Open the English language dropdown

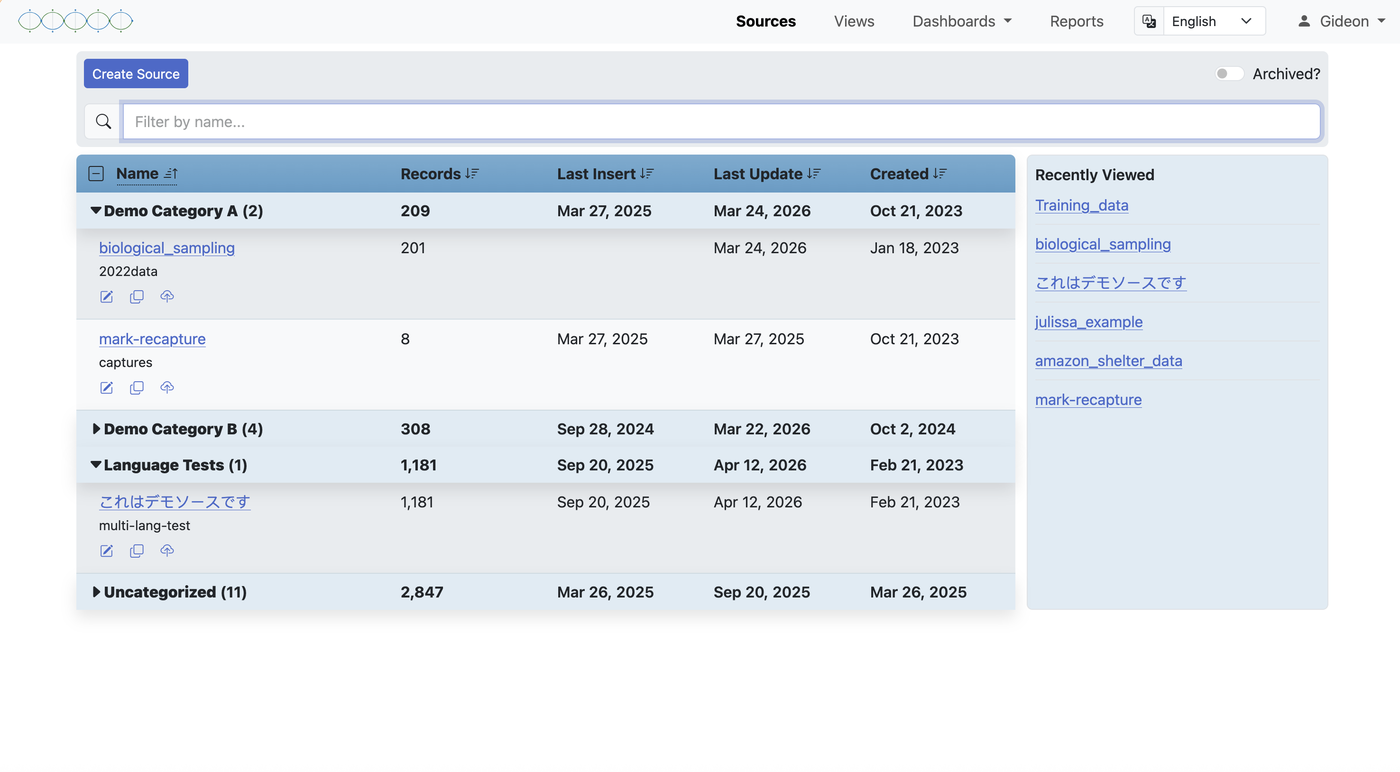click(x=1214, y=20)
